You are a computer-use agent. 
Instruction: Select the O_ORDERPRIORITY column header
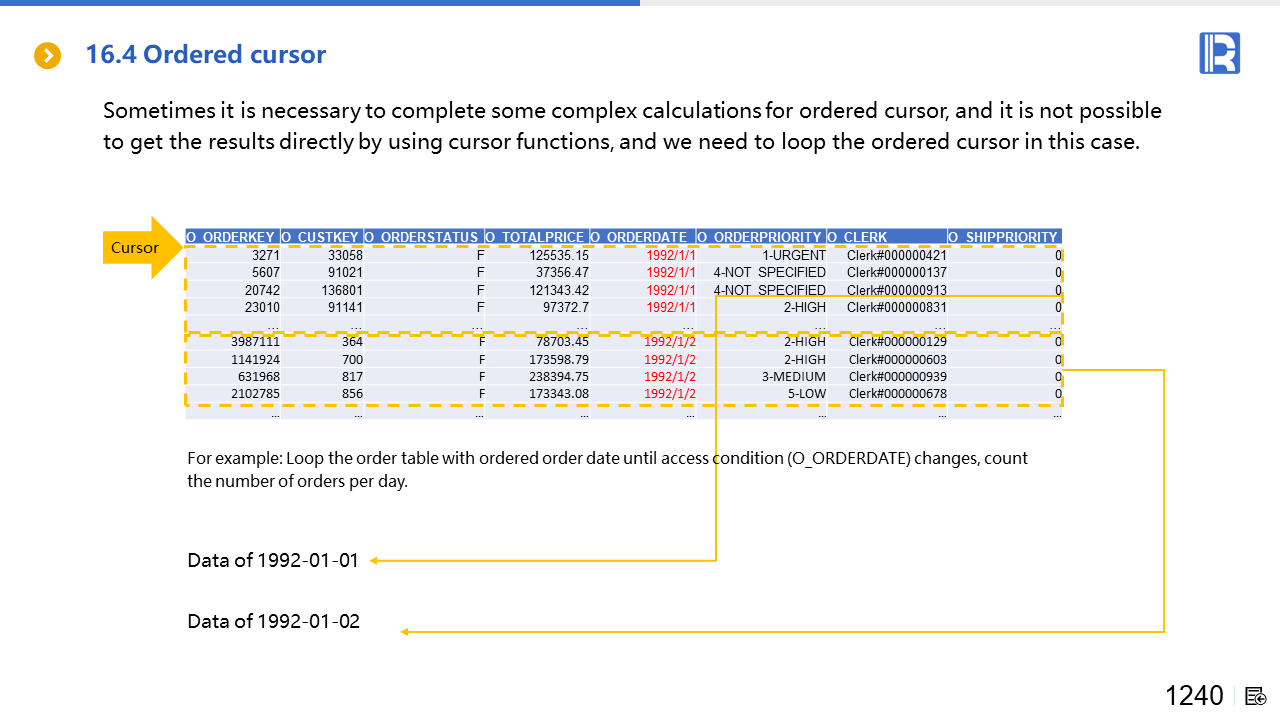tap(760, 237)
